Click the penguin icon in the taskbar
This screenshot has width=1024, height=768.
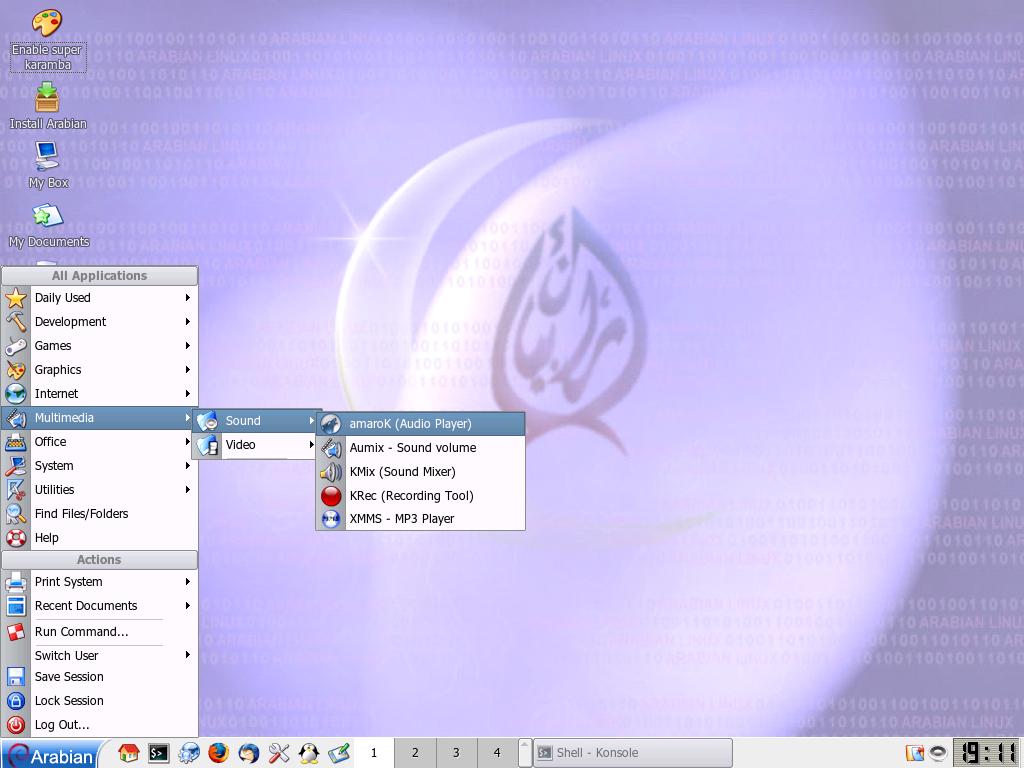(309, 753)
